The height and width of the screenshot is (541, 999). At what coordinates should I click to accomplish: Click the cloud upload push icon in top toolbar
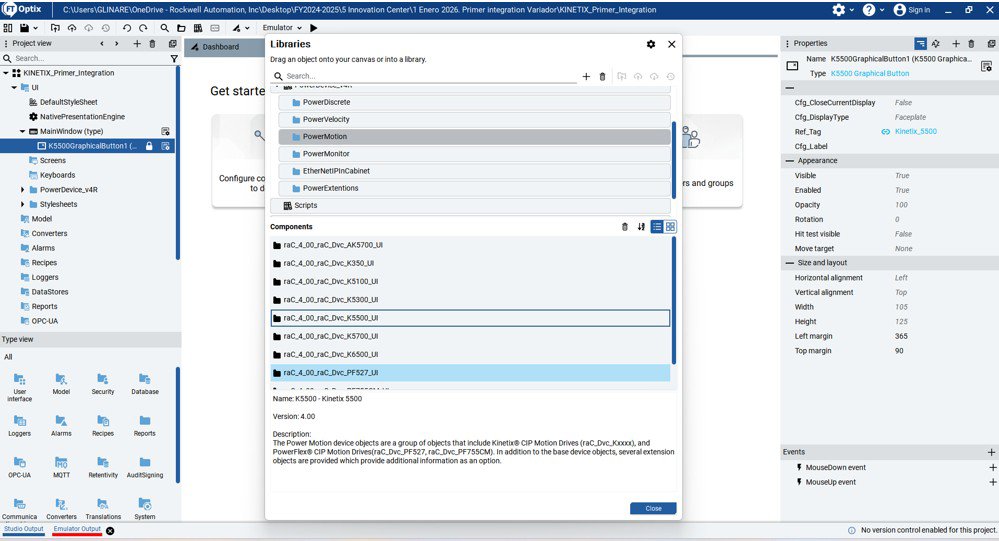(72, 28)
